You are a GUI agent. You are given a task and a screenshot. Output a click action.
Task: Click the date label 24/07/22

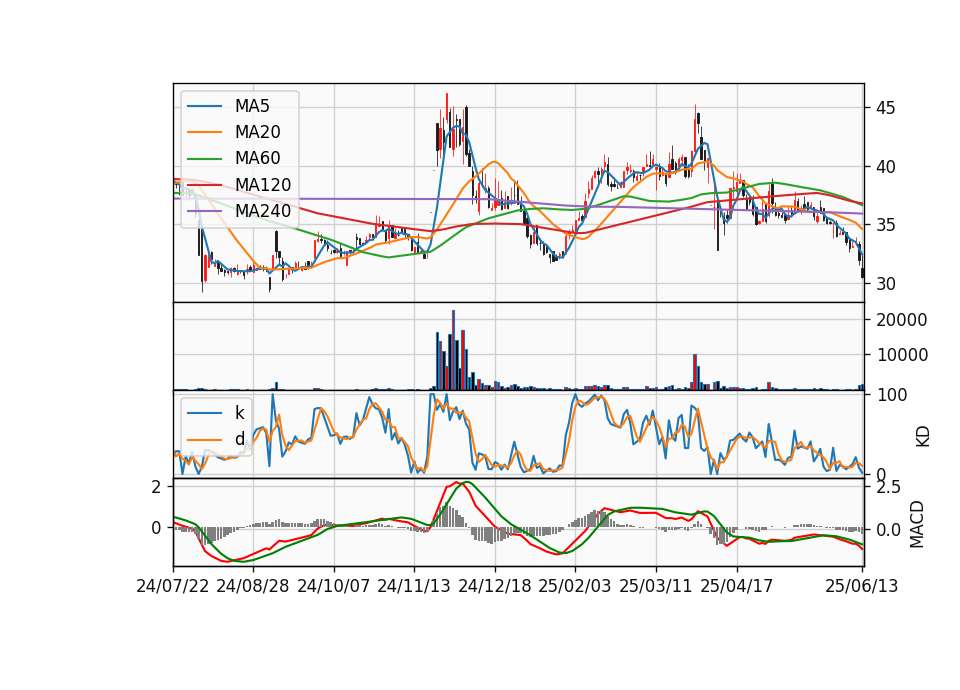coord(173,586)
